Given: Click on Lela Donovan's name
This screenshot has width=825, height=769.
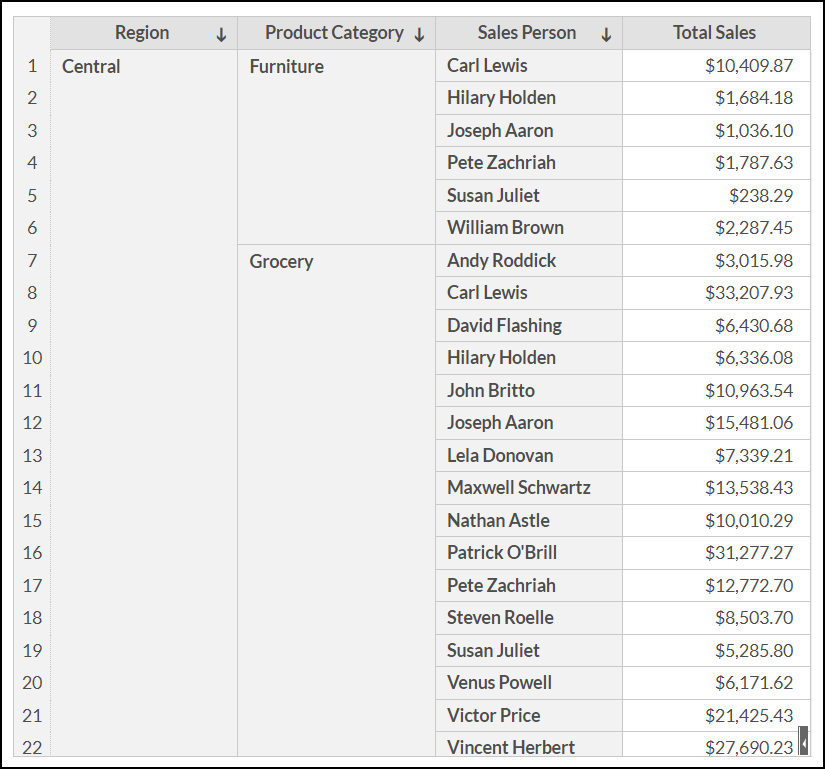Looking at the screenshot, I should [x=500, y=456].
